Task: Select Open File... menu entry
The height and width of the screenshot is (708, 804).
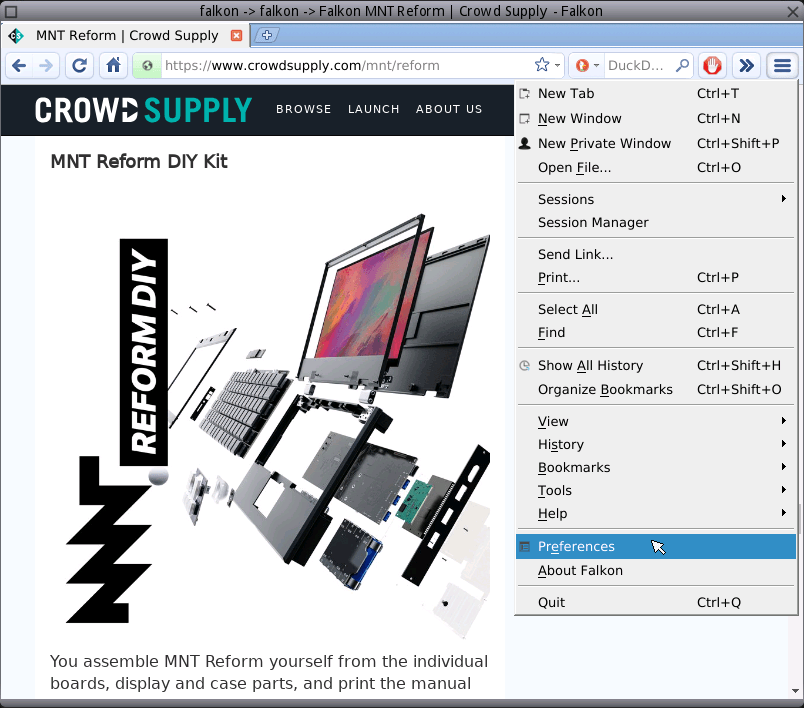Action: [x=656, y=168]
